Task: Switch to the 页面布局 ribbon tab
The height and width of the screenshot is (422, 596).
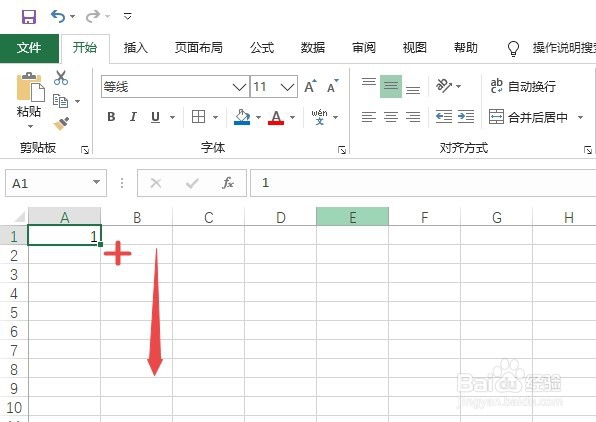Action: coord(198,48)
